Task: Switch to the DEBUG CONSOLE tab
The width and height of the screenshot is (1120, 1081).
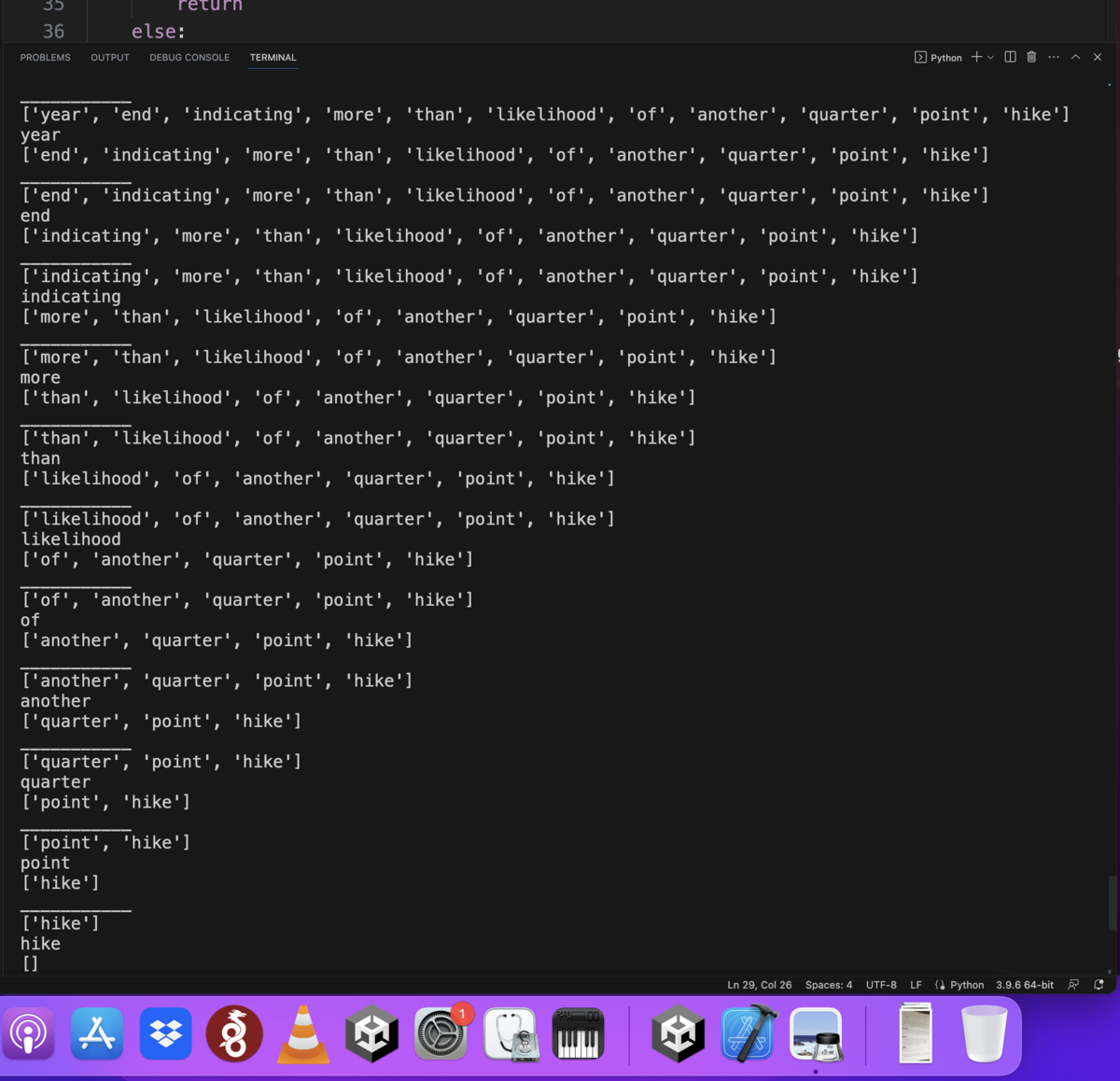Action: 189,57
